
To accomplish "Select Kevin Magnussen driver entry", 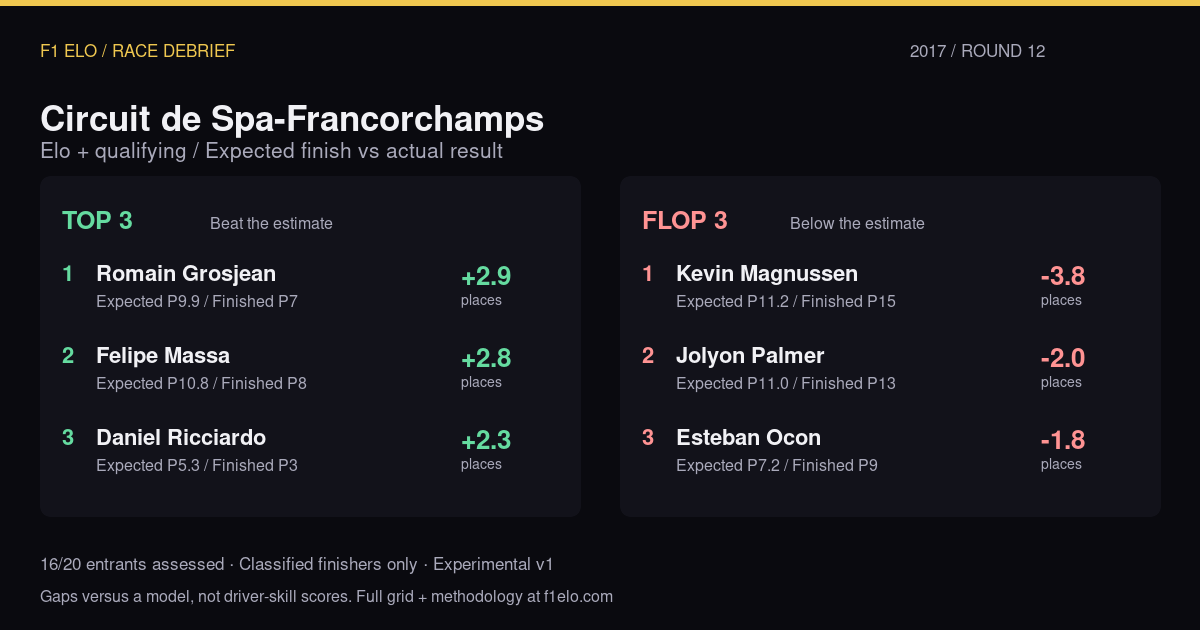I will tap(767, 274).
